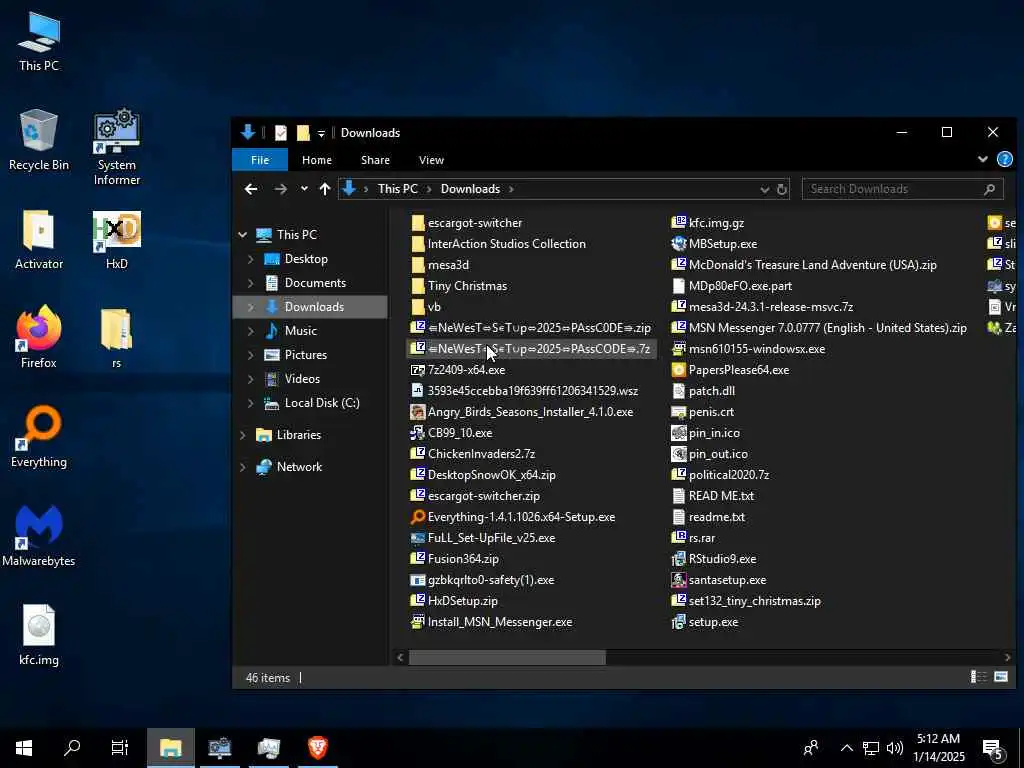Open the Recycle Bin desktop icon
The image size is (1024, 768).
point(39,140)
